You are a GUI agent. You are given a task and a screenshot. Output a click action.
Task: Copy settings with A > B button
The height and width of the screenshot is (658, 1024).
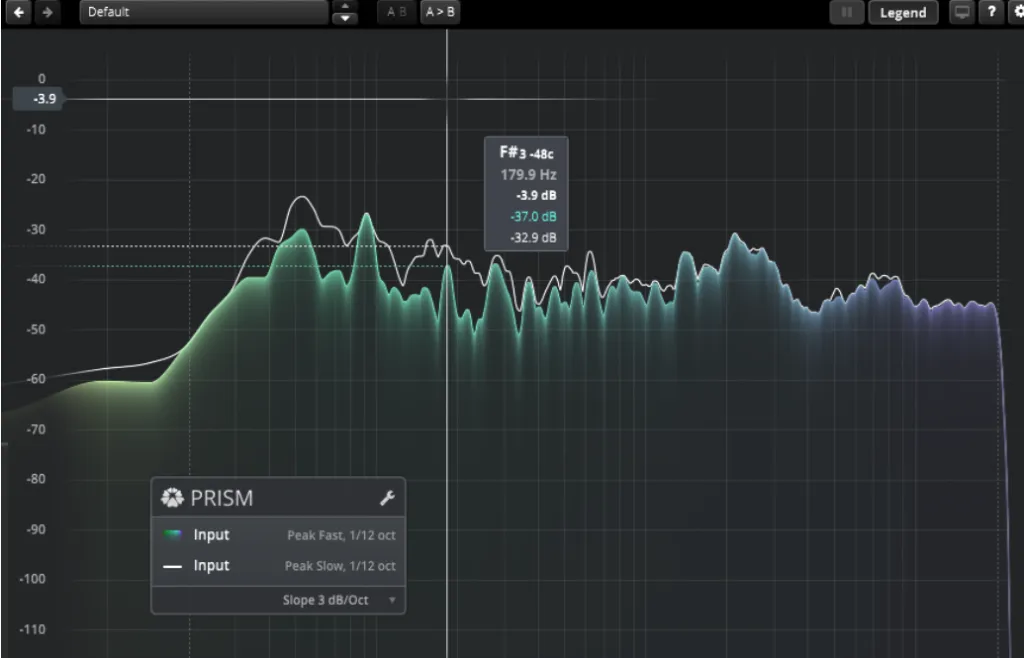coord(440,12)
